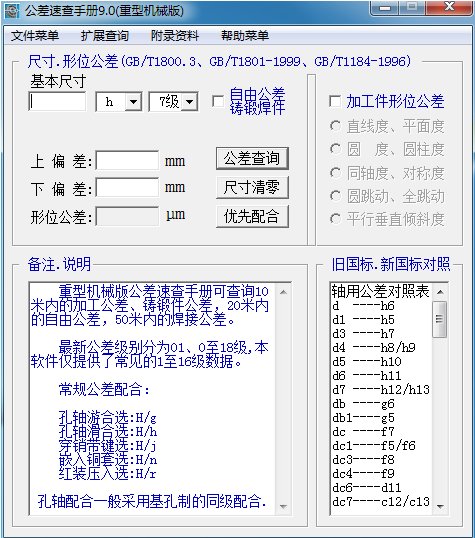Click text line 常规公差配合:
Screen dimensions: 475x538
[x=104, y=389]
